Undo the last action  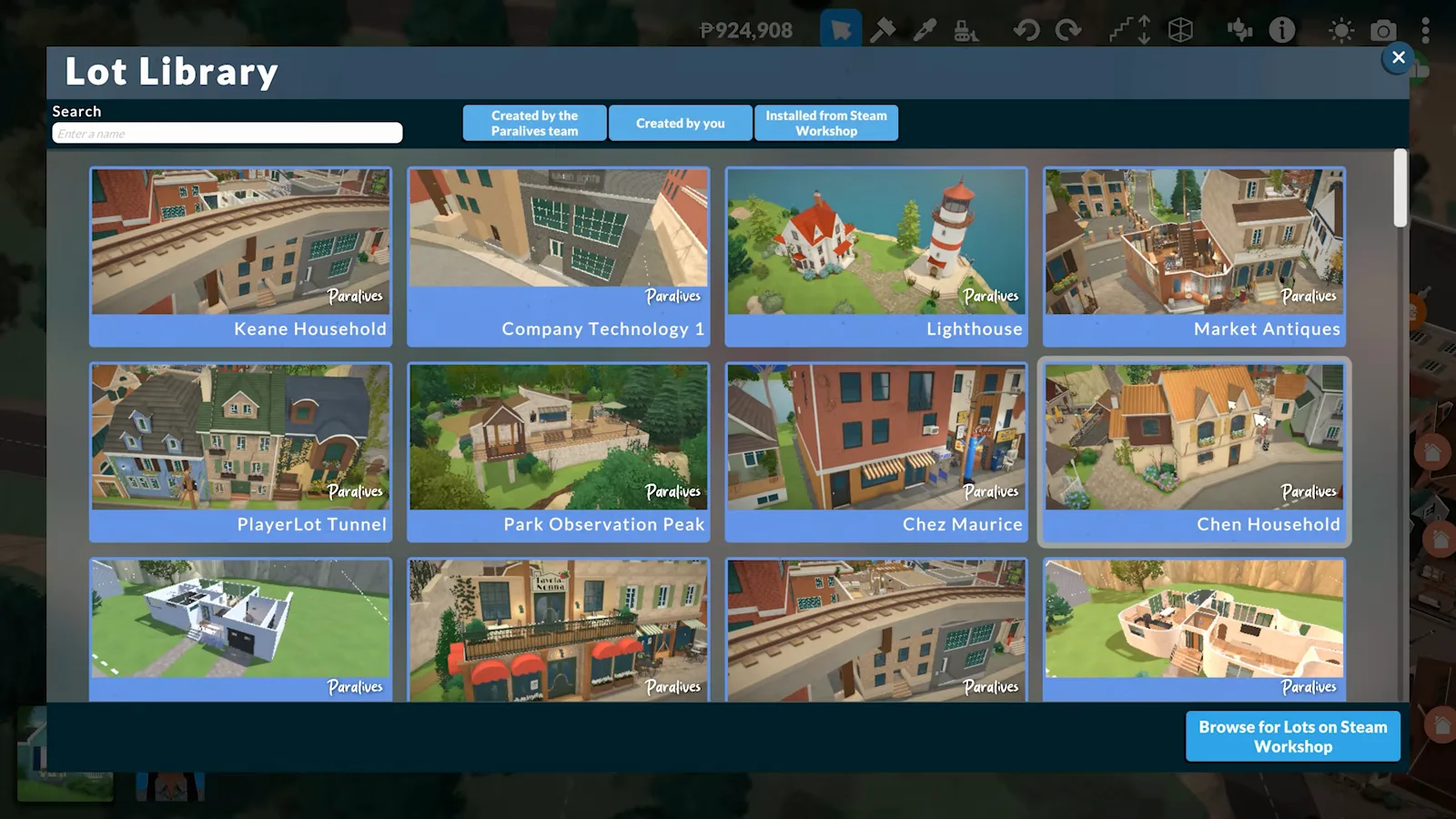click(1026, 30)
